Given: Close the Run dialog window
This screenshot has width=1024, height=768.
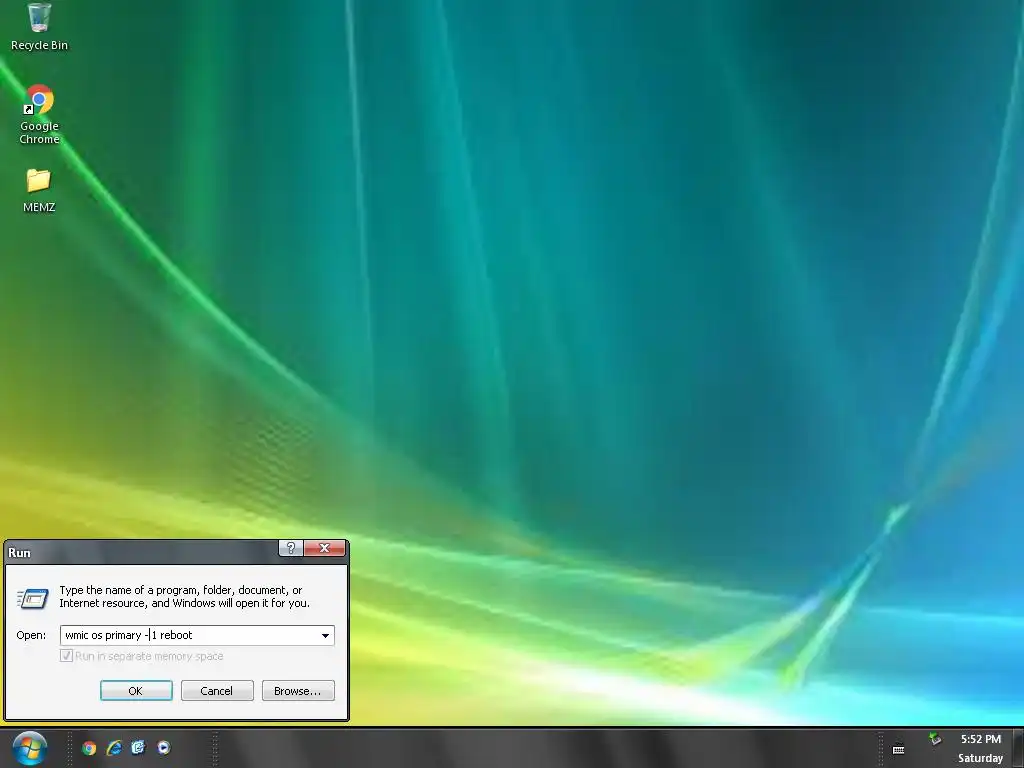Looking at the screenshot, I should 325,548.
